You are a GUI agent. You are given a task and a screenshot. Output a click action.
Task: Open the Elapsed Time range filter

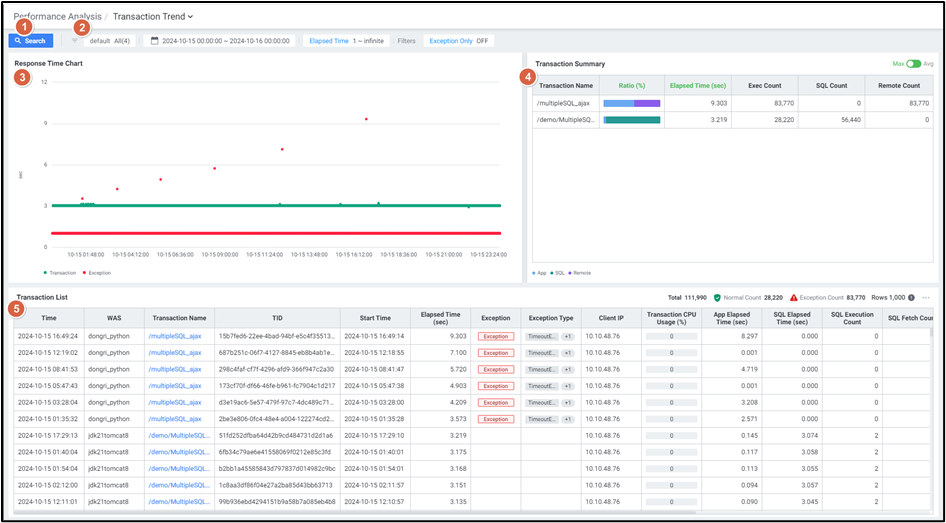[x=346, y=41]
